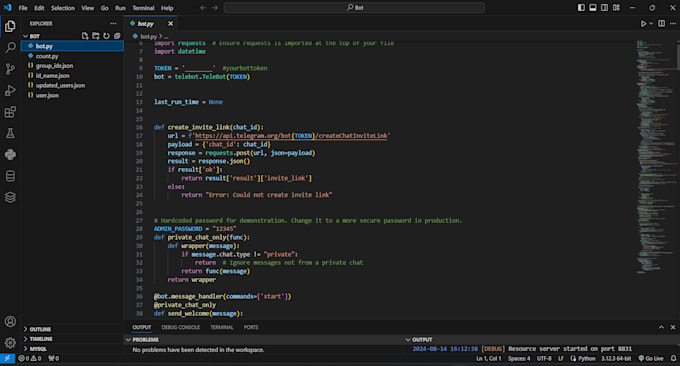Go back in navigation history
680x366 pixels.
203,8
